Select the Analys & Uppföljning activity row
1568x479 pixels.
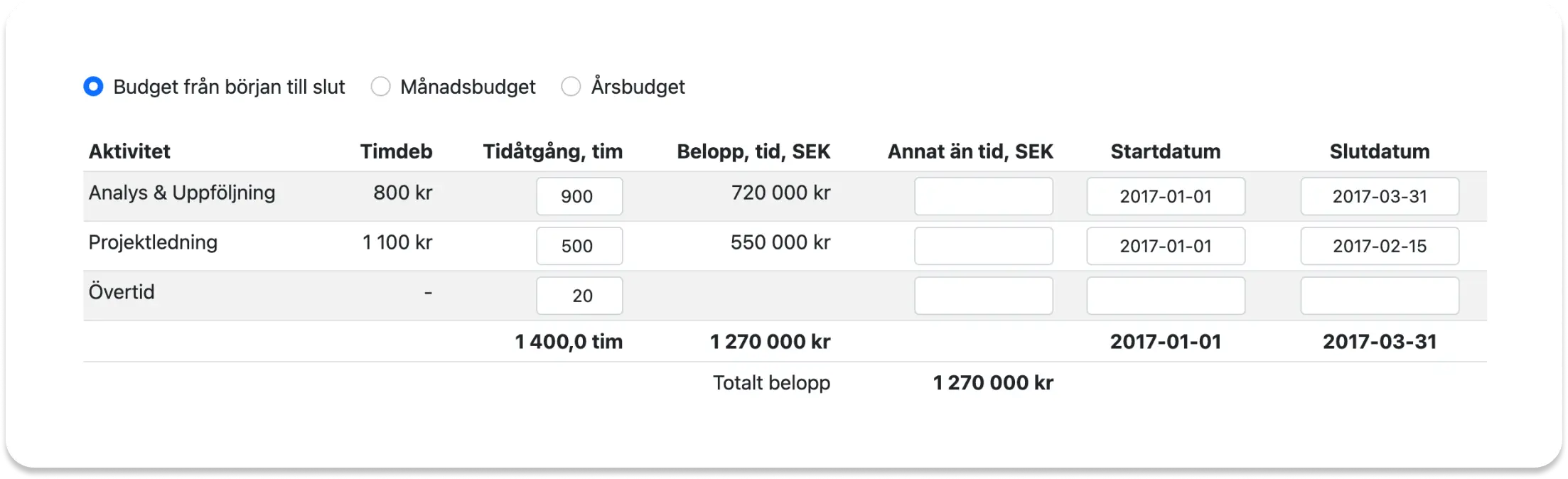pos(182,193)
